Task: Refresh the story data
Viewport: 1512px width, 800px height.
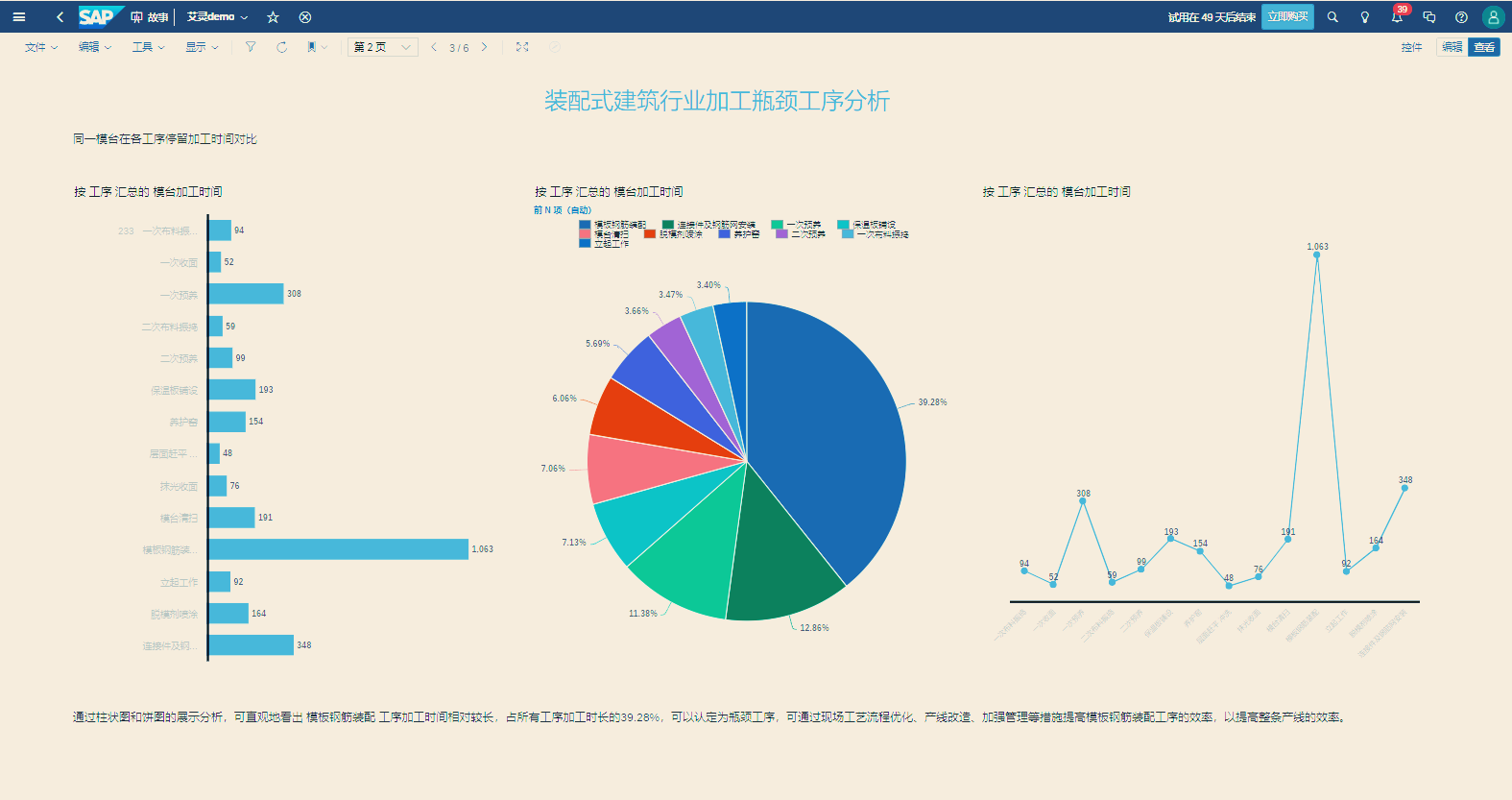Action: pos(281,47)
